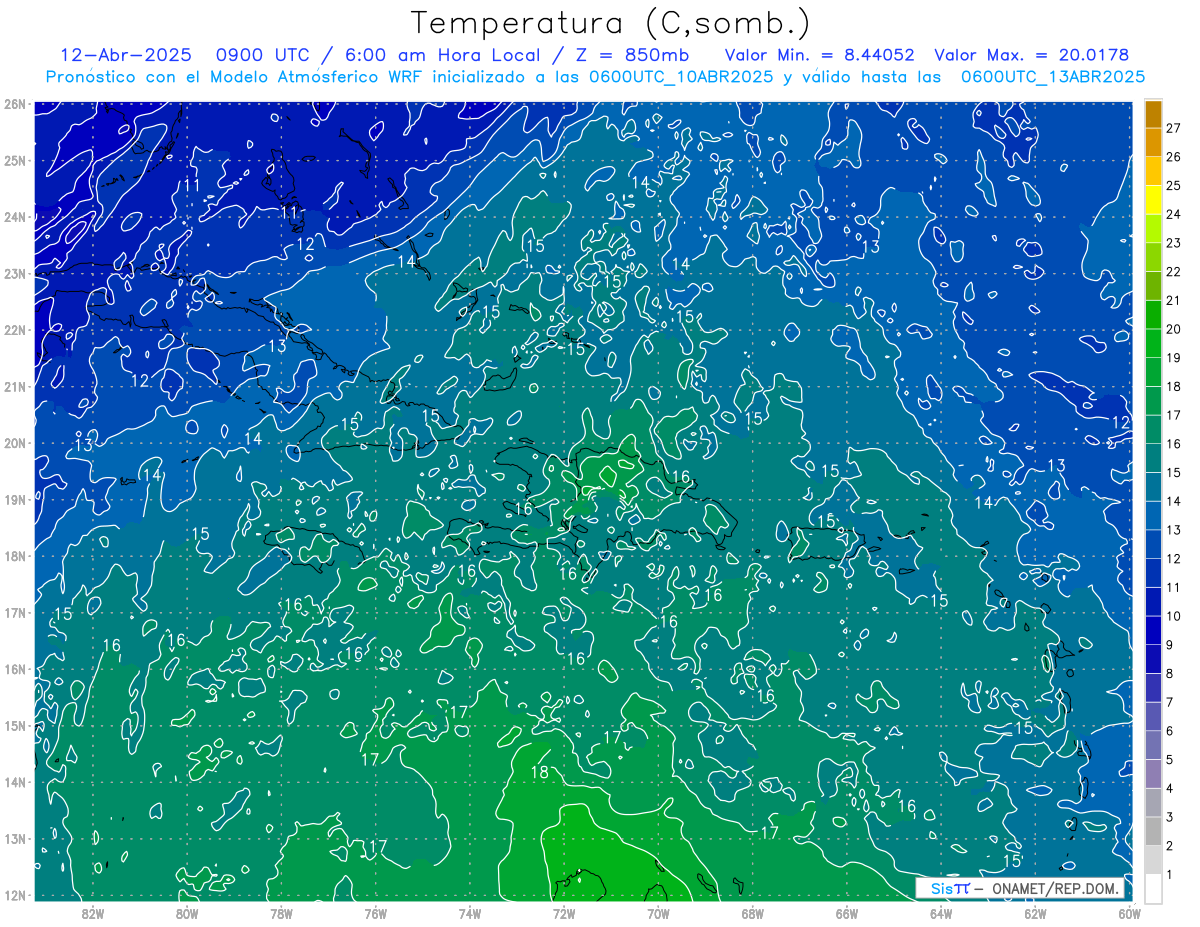Pick the gray swatch between 2 and 3
Viewport: 1200px width, 927px height.
coord(1153,831)
